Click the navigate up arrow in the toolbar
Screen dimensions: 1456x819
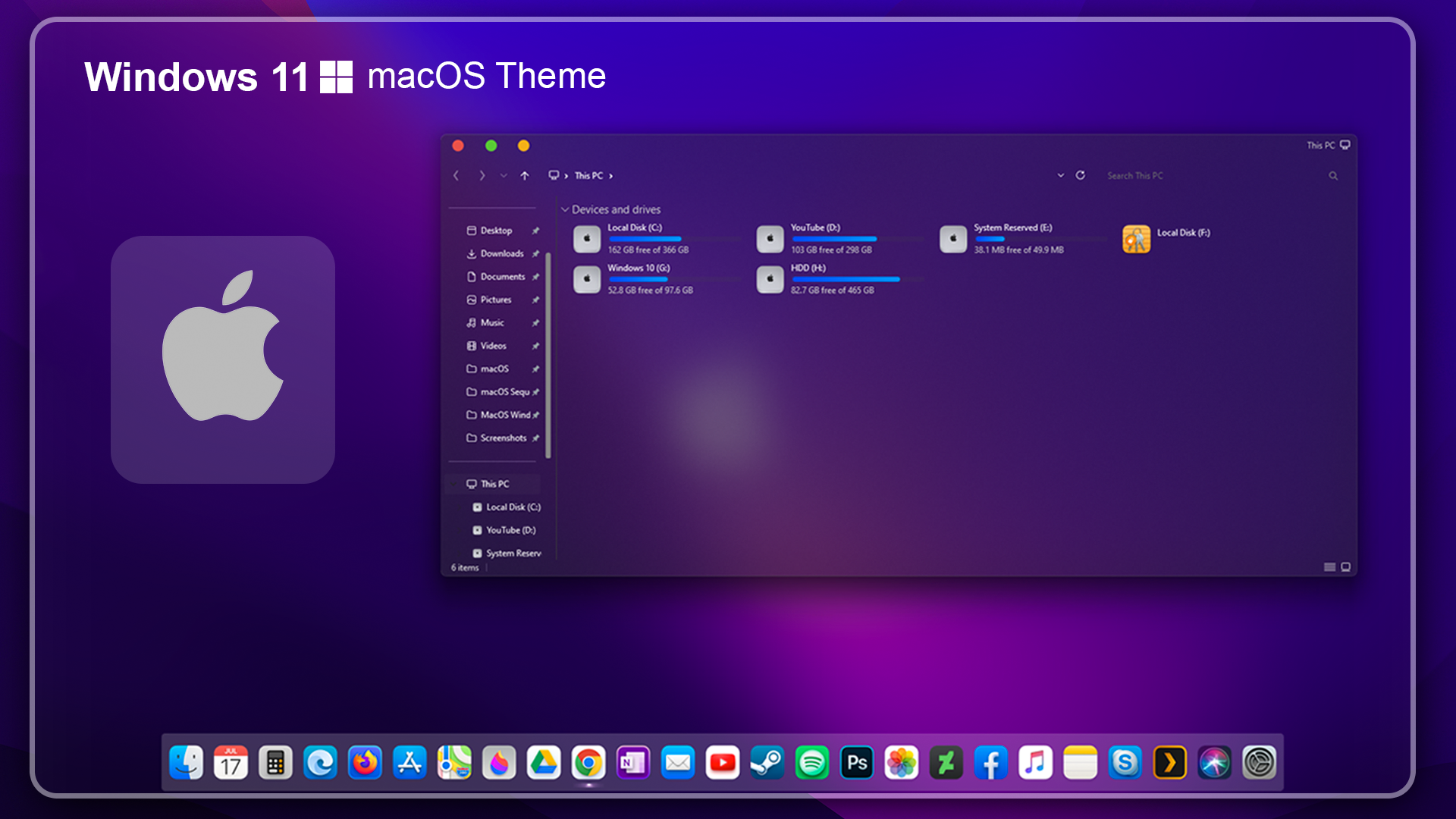coord(523,175)
